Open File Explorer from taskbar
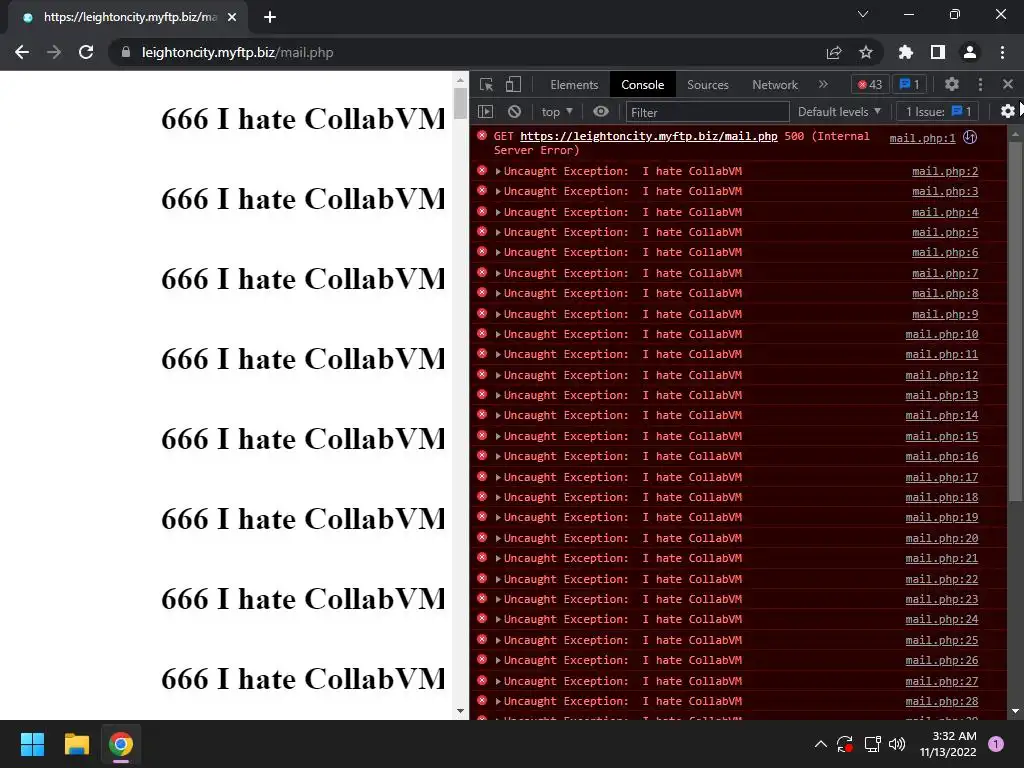1024x768 pixels. pos(76,744)
